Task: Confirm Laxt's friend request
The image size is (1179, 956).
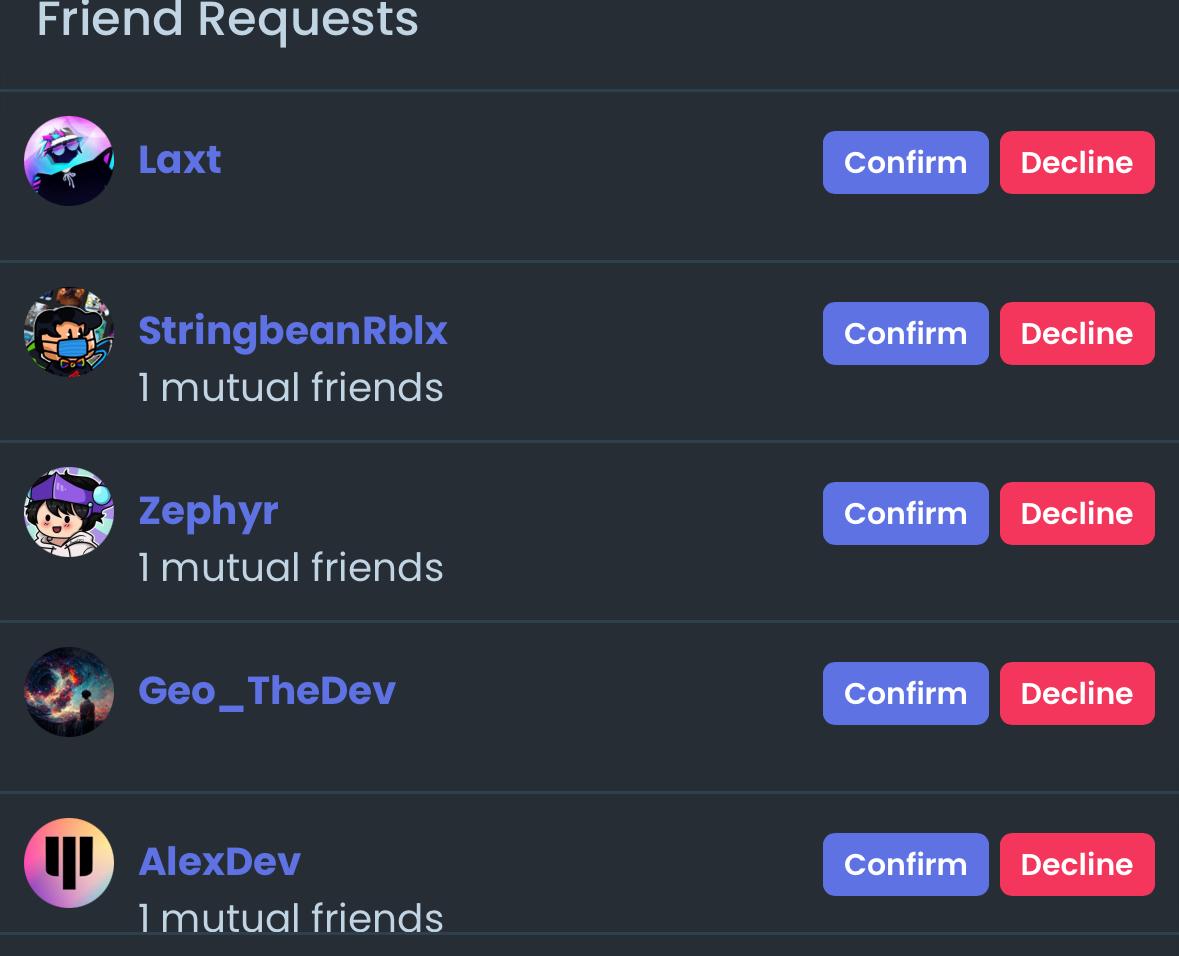Action: 905,162
